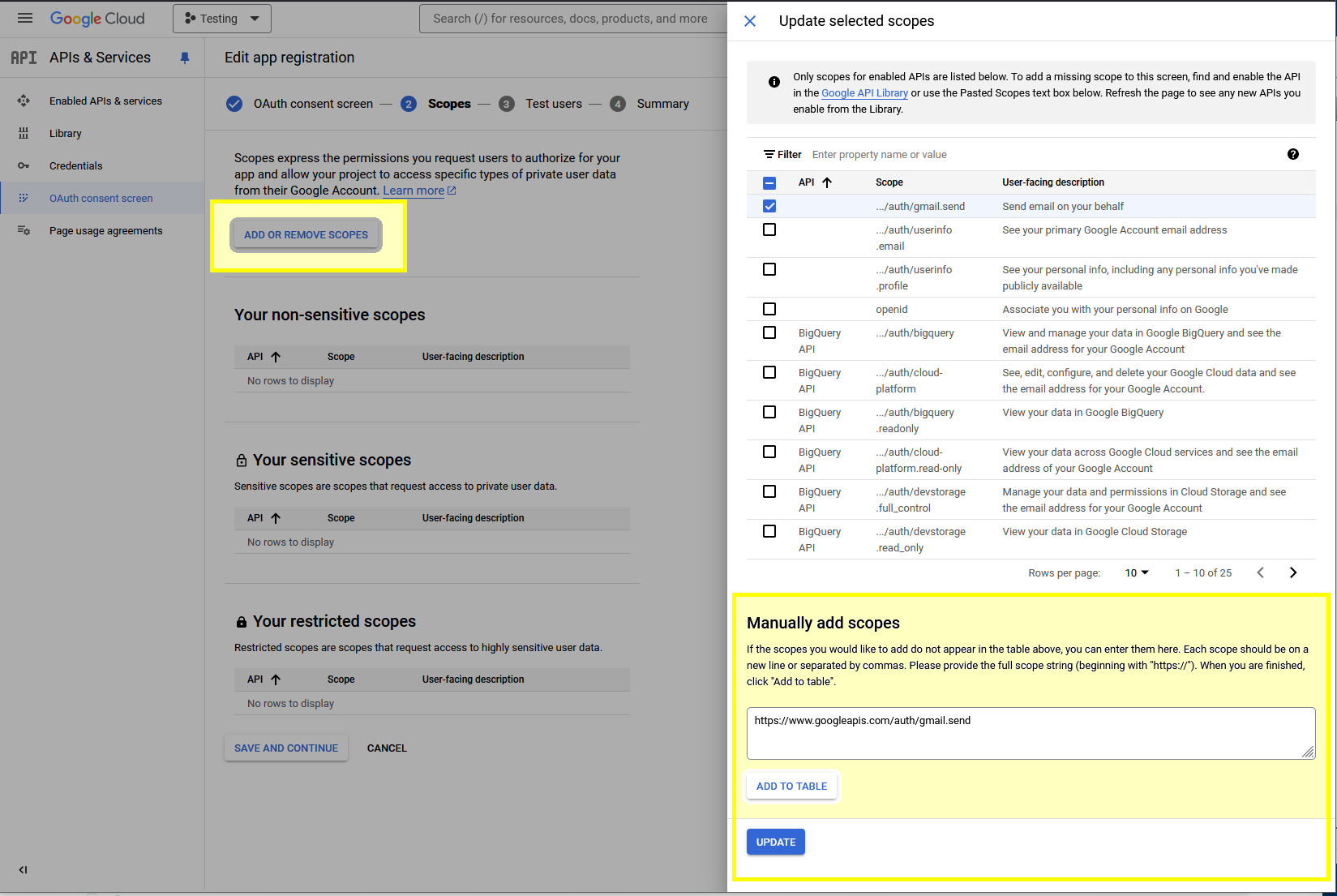
Task: Toggle the select-all scopes header checkbox
Action: 769,183
